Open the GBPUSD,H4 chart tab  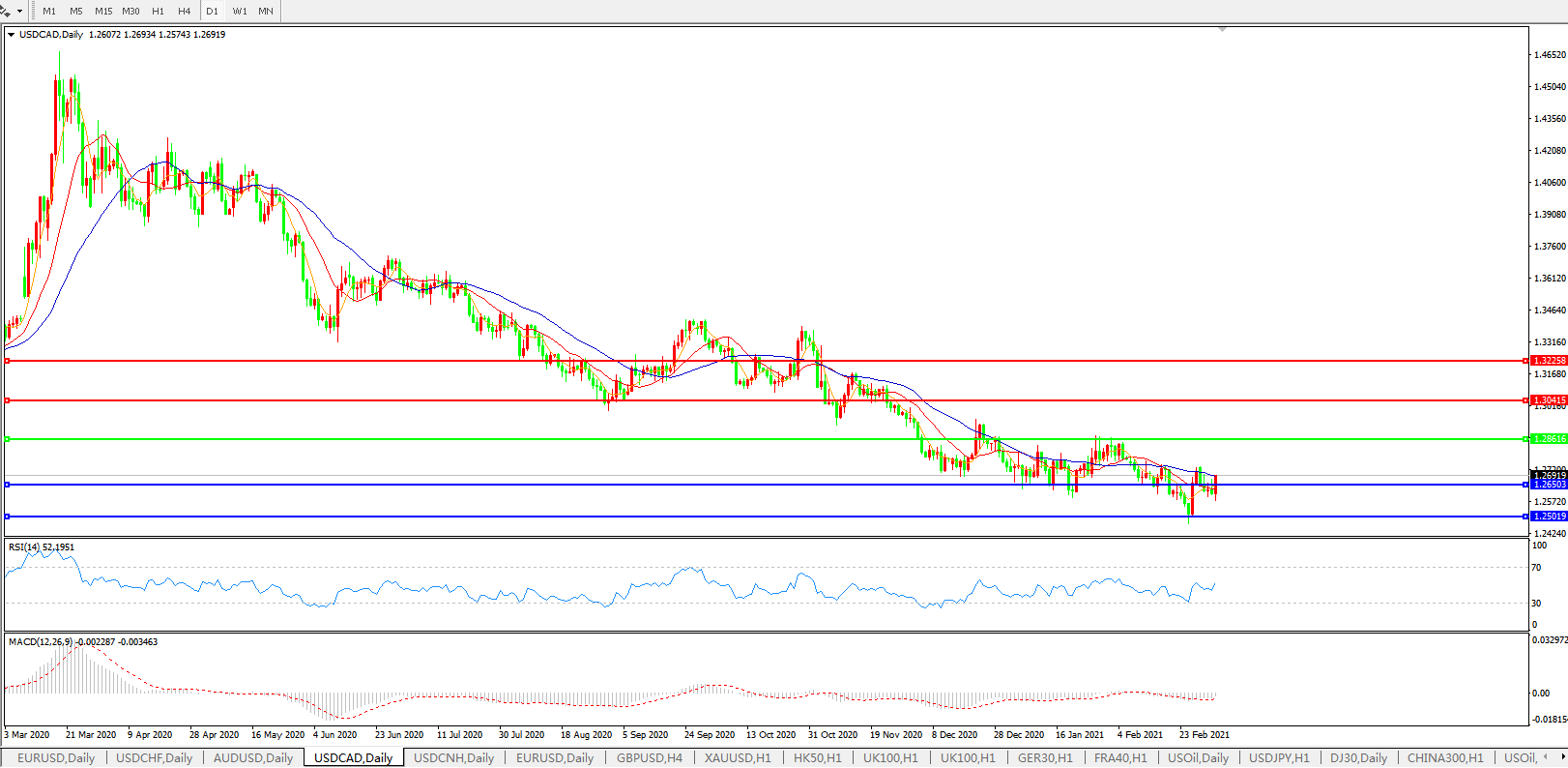(649, 757)
